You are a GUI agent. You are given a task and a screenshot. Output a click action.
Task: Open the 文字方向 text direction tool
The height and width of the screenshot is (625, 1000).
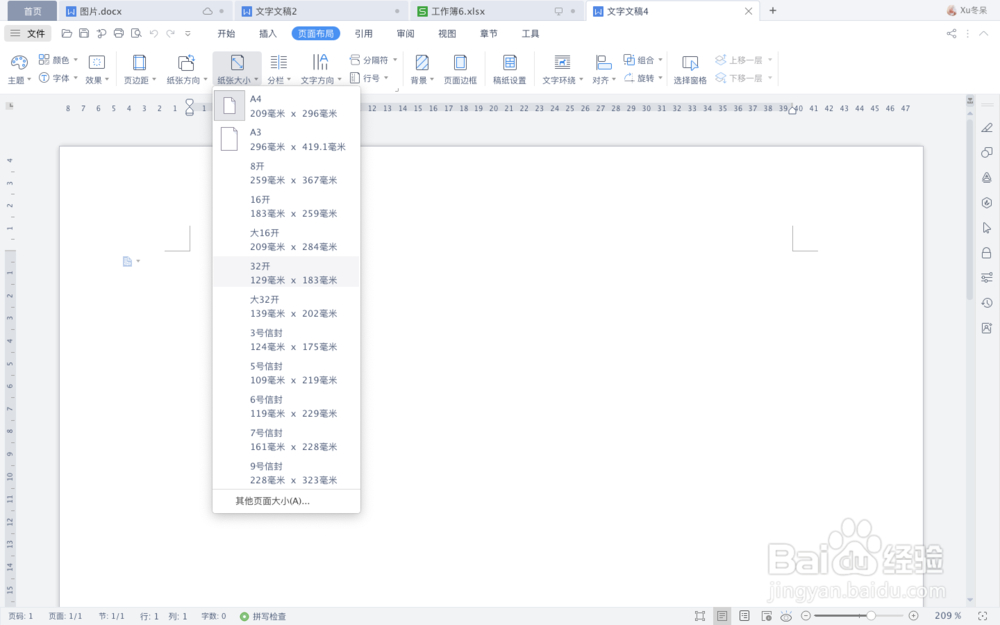(x=321, y=69)
